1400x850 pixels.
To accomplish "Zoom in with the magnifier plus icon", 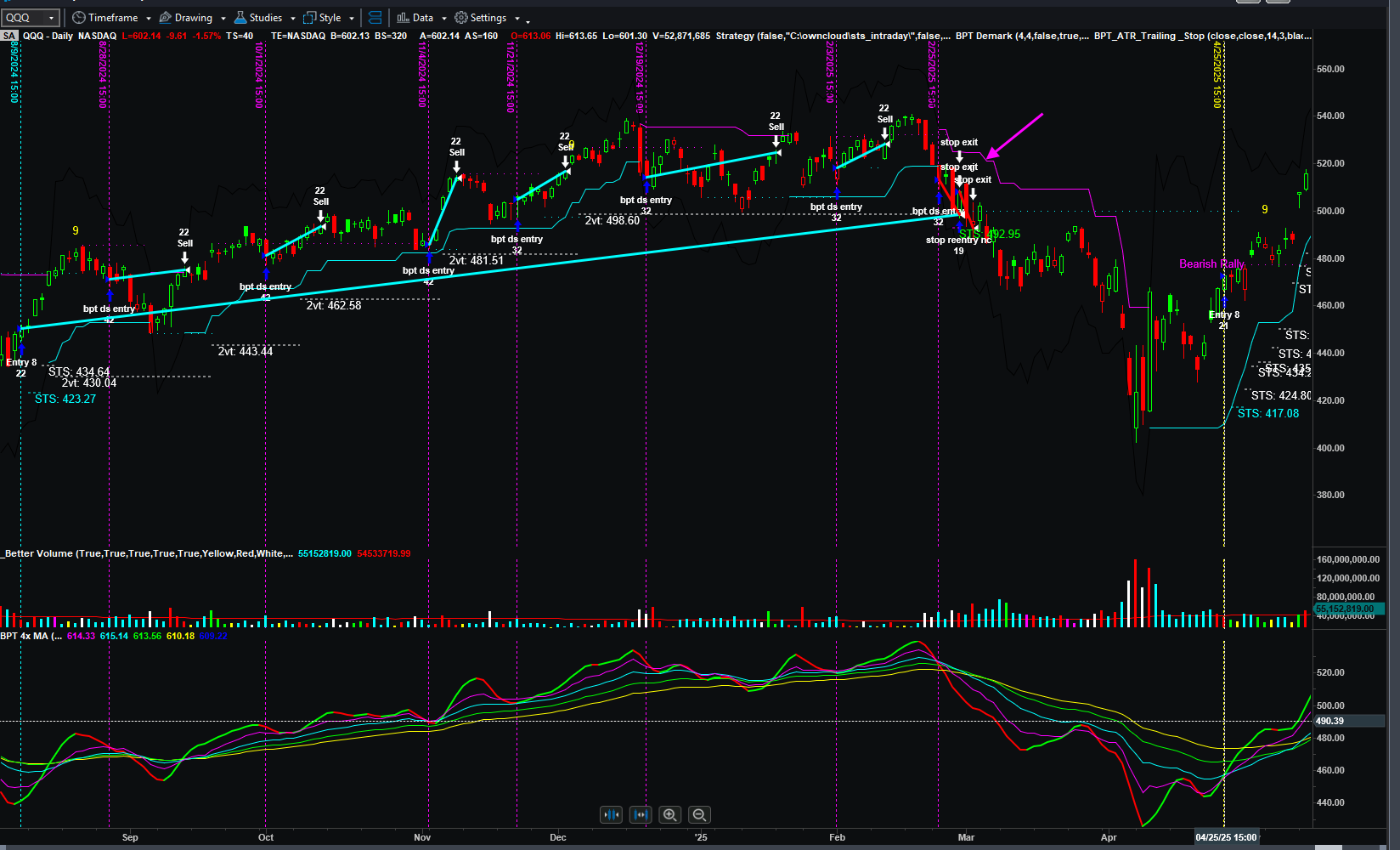I will (670, 815).
